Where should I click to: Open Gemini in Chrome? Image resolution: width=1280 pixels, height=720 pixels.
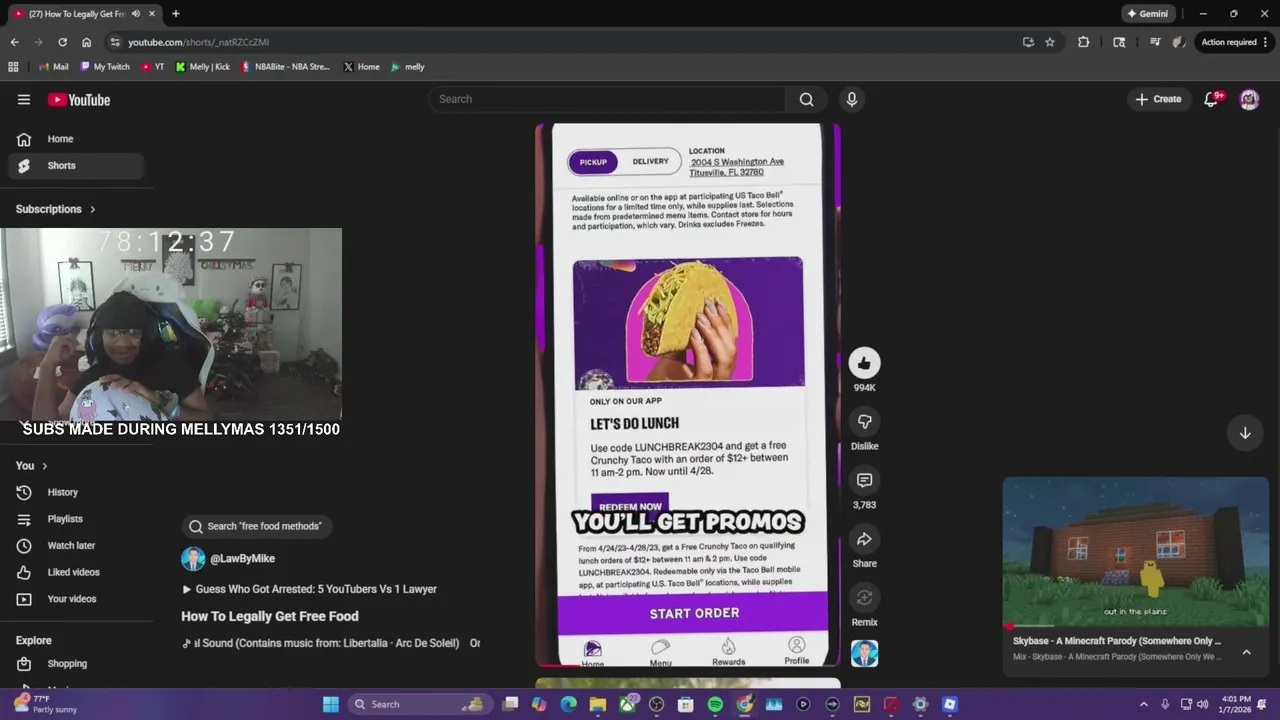click(x=1147, y=14)
